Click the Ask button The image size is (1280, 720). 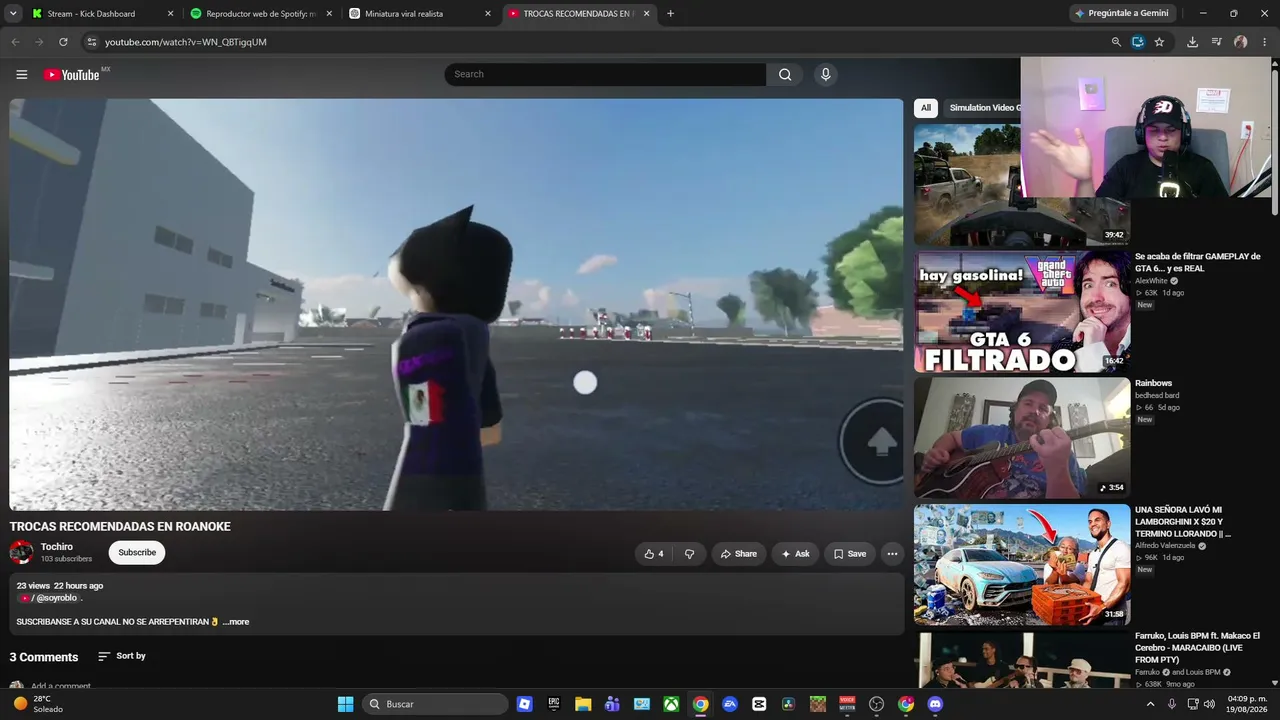796,554
